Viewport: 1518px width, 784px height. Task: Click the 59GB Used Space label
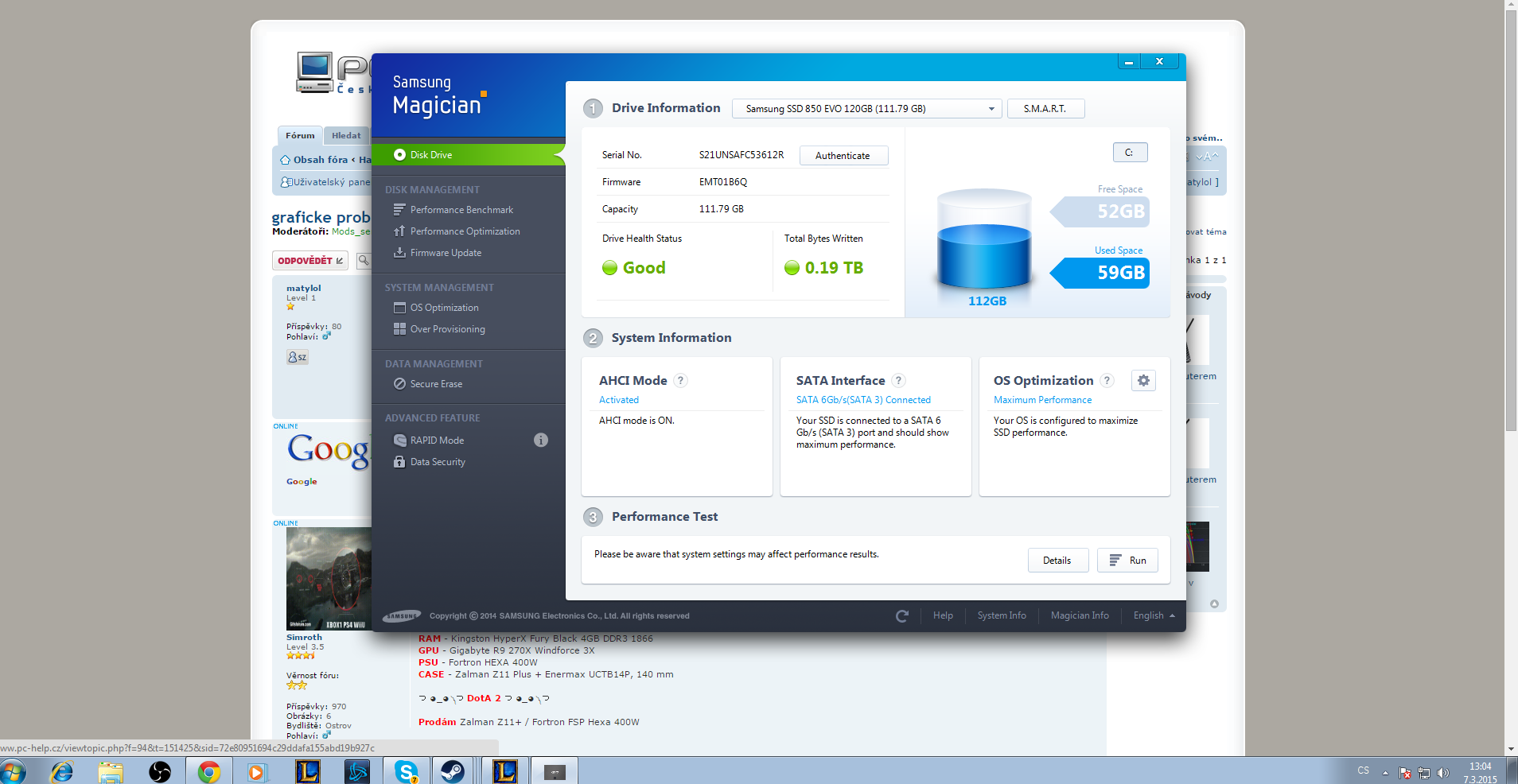(1121, 273)
